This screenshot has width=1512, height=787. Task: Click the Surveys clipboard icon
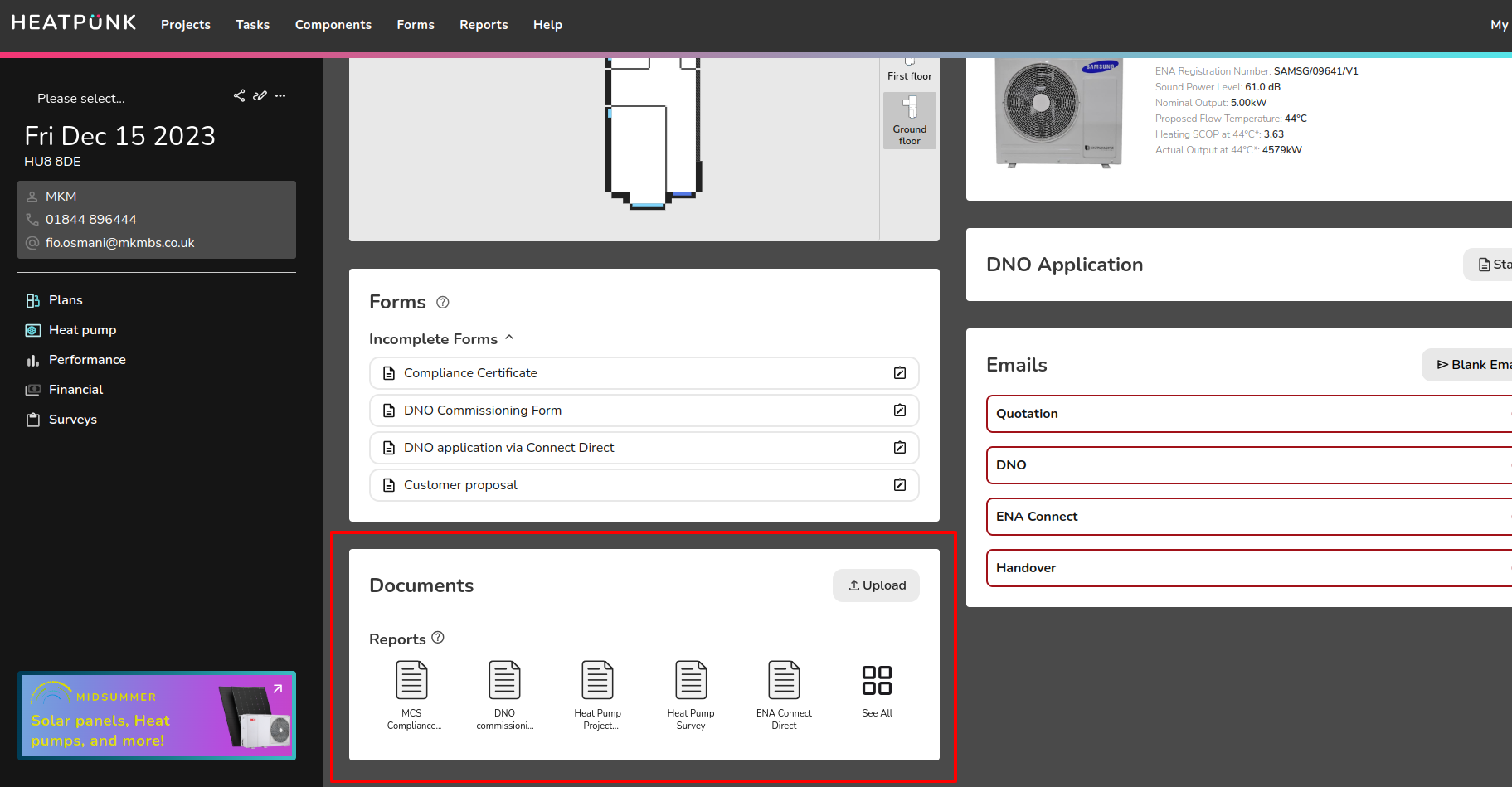pyautogui.click(x=33, y=420)
